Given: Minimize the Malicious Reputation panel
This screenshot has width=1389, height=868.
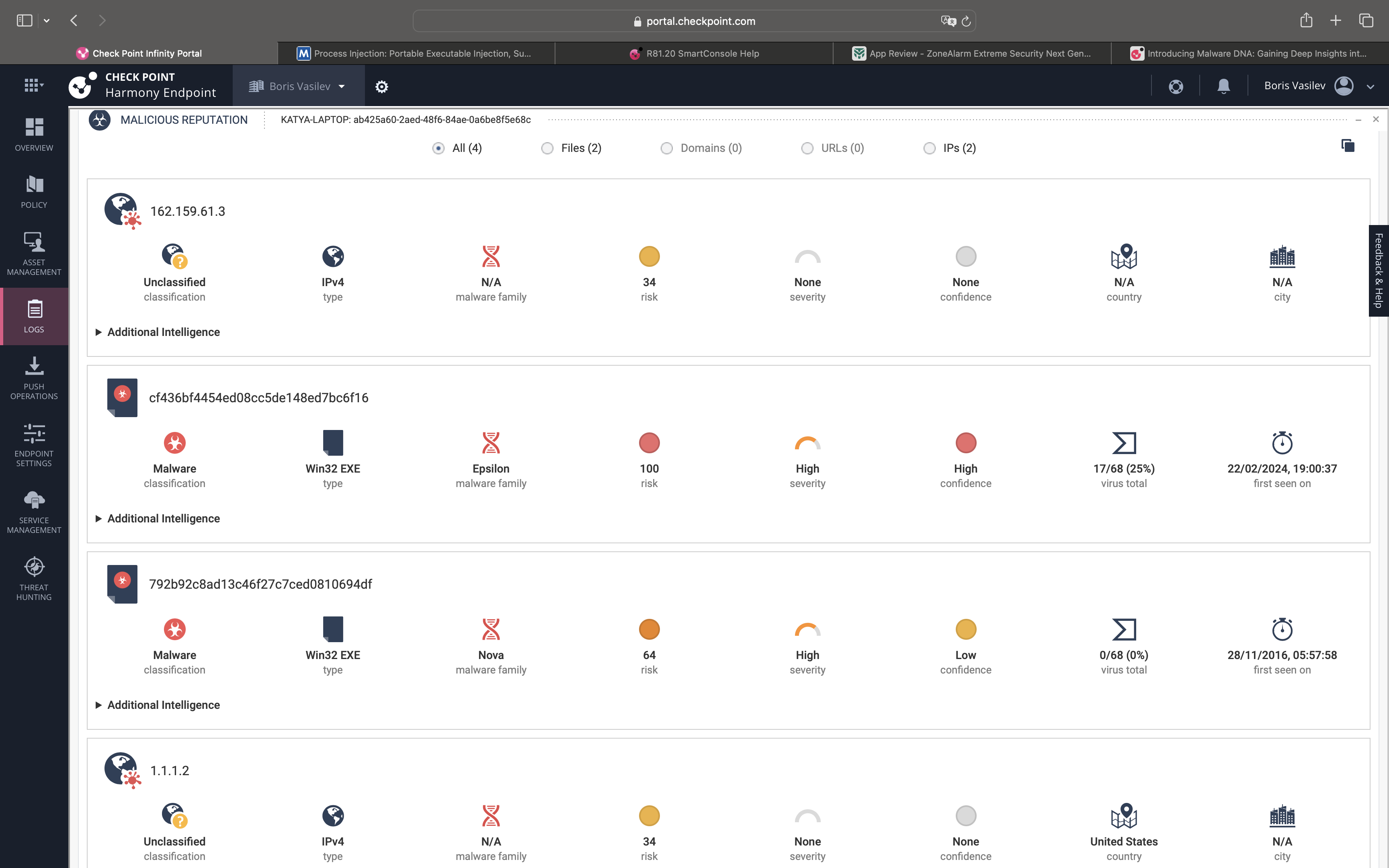Looking at the screenshot, I should pyautogui.click(x=1358, y=119).
